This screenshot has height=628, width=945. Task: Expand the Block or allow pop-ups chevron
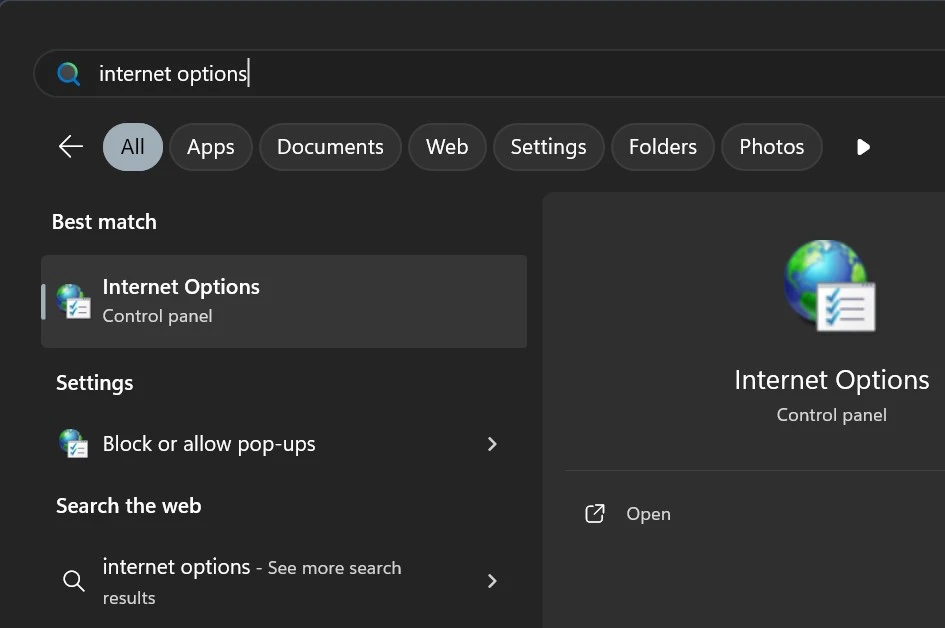[x=492, y=444]
